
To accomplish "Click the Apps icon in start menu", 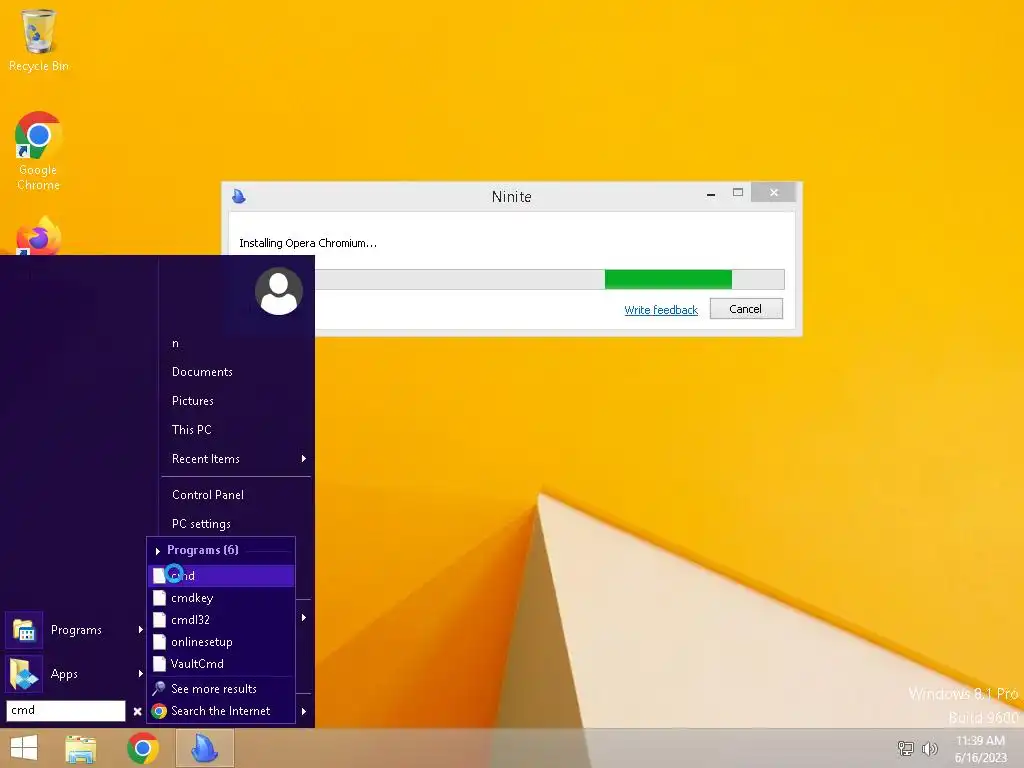I will (24, 674).
